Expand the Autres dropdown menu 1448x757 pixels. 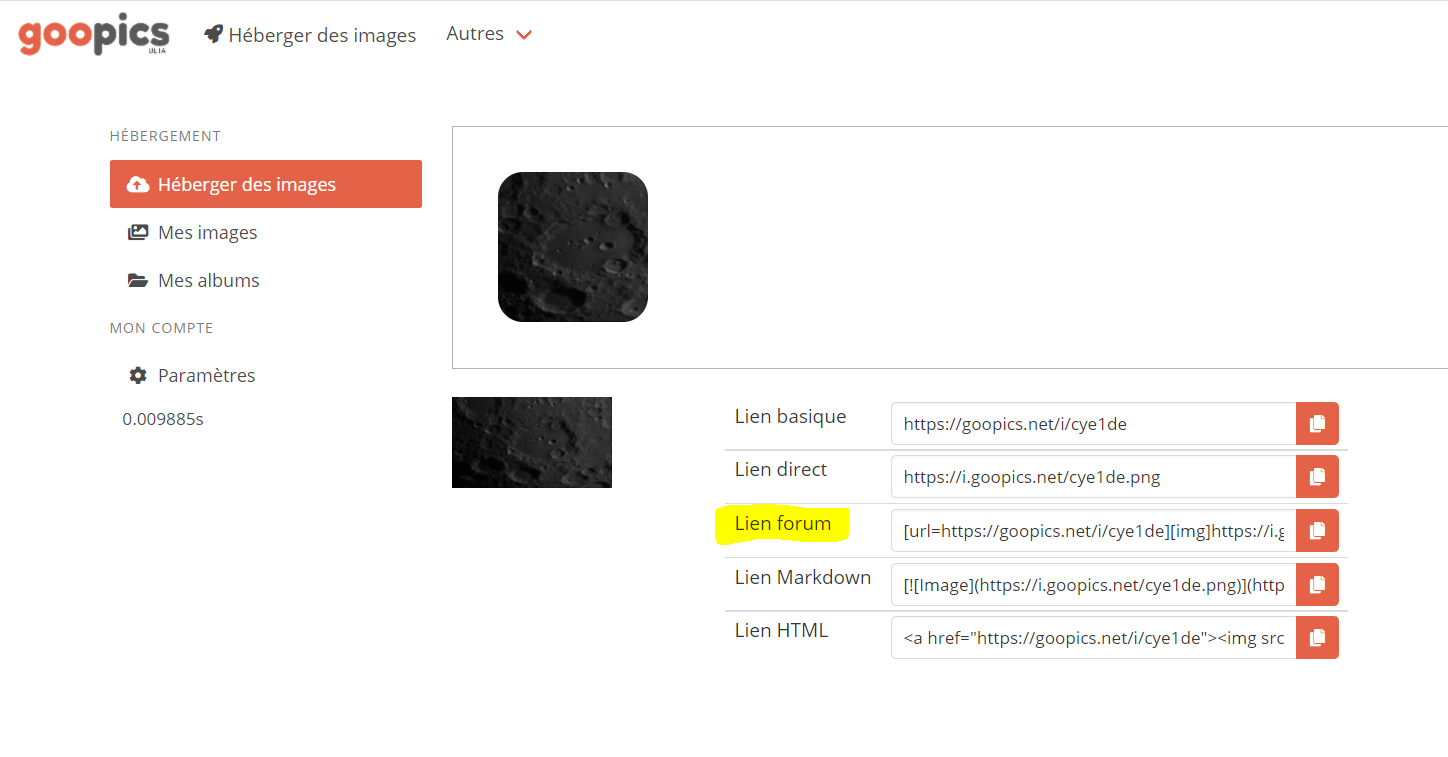point(489,34)
